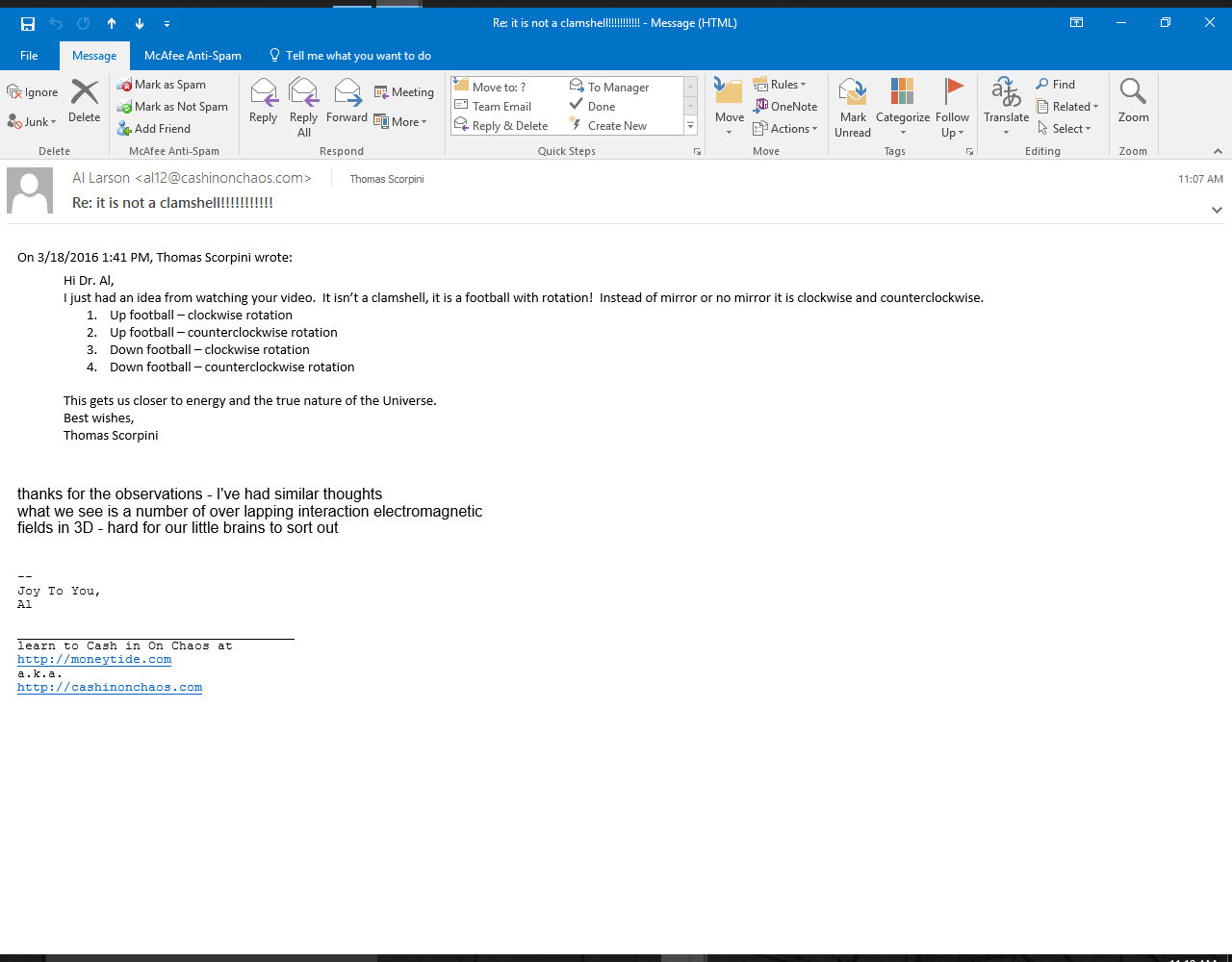Run the Team Email quick step
Screen dimensions: 1232x962
[493, 107]
